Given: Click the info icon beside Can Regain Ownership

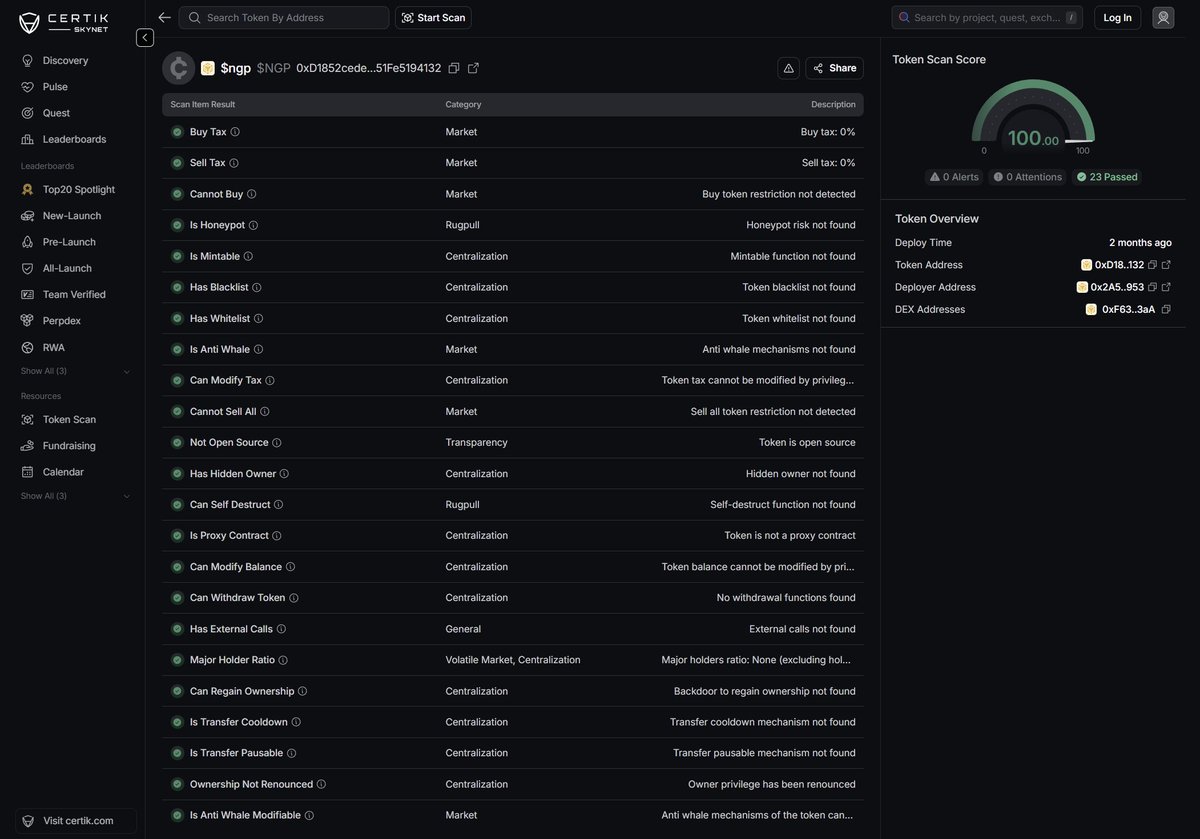Looking at the screenshot, I should pos(302,691).
